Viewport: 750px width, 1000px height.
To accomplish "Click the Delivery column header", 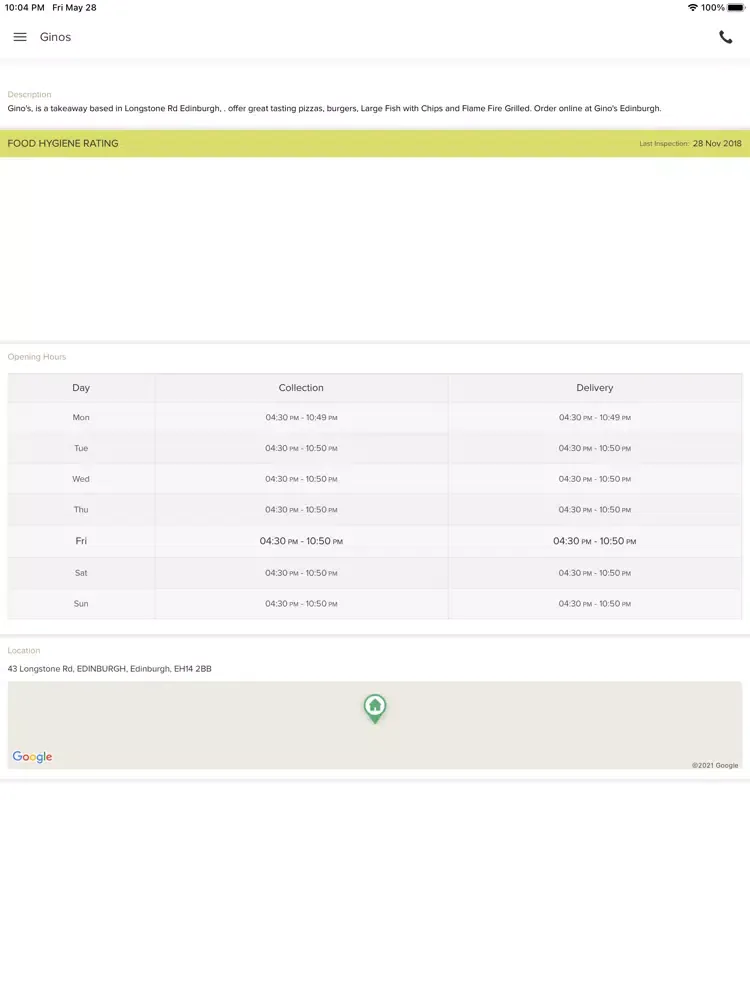I will [594, 388].
